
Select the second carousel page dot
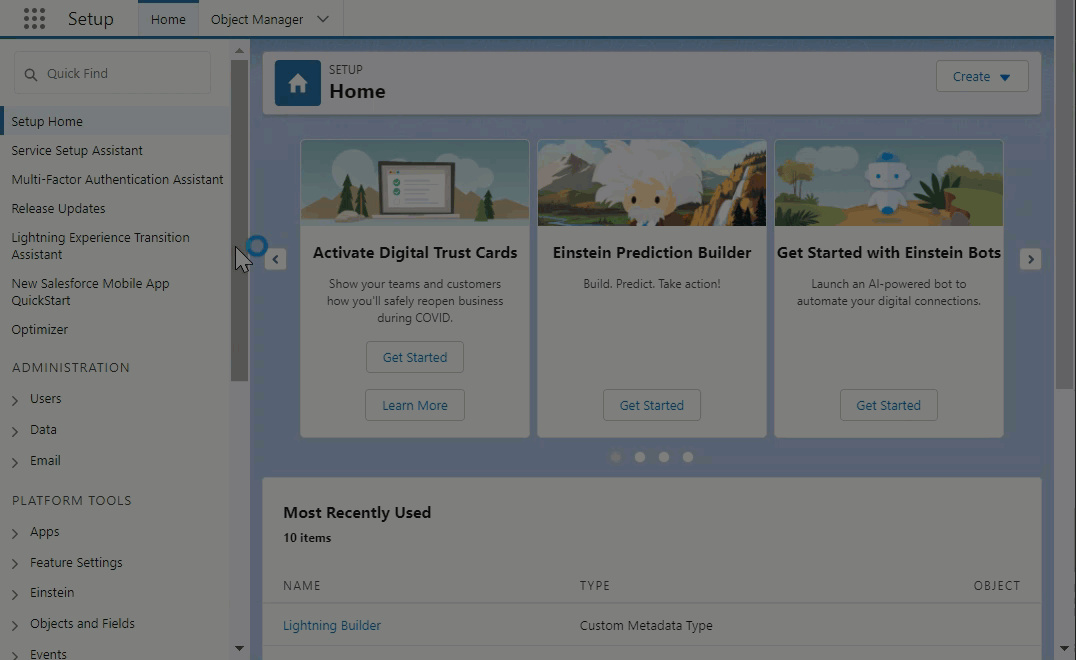click(640, 457)
